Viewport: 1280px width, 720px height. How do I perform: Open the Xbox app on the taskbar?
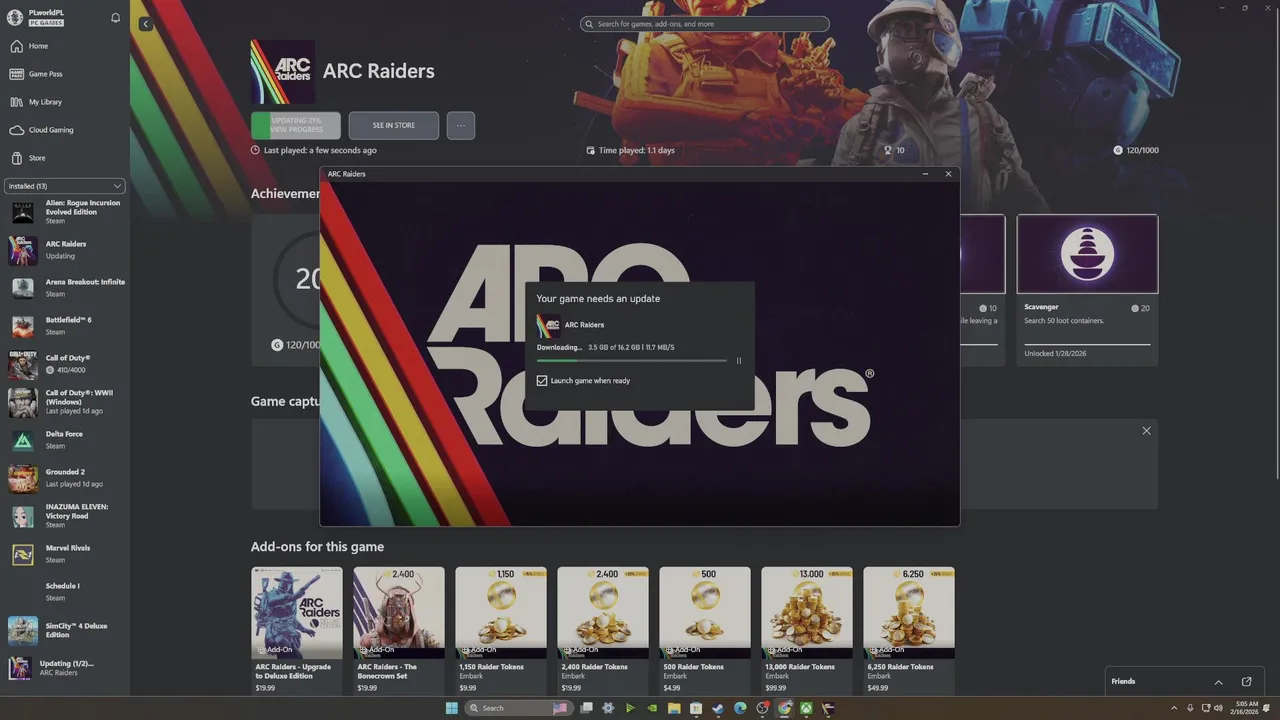[806, 708]
